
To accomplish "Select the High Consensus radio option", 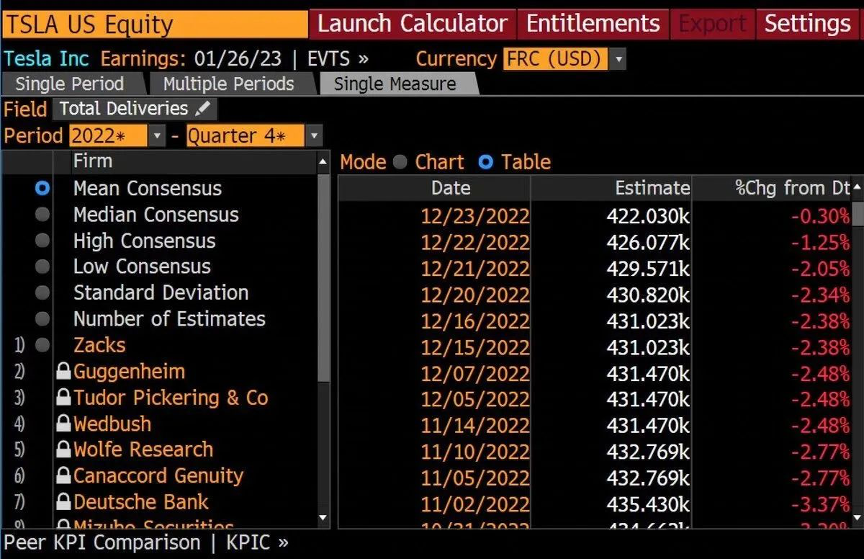I will coord(42,240).
